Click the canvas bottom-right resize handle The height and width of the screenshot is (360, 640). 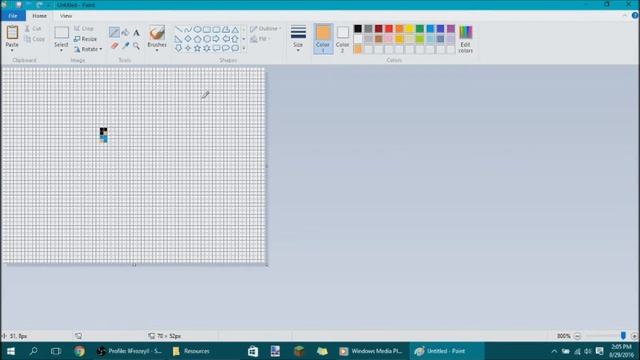pyautogui.click(x=267, y=265)
